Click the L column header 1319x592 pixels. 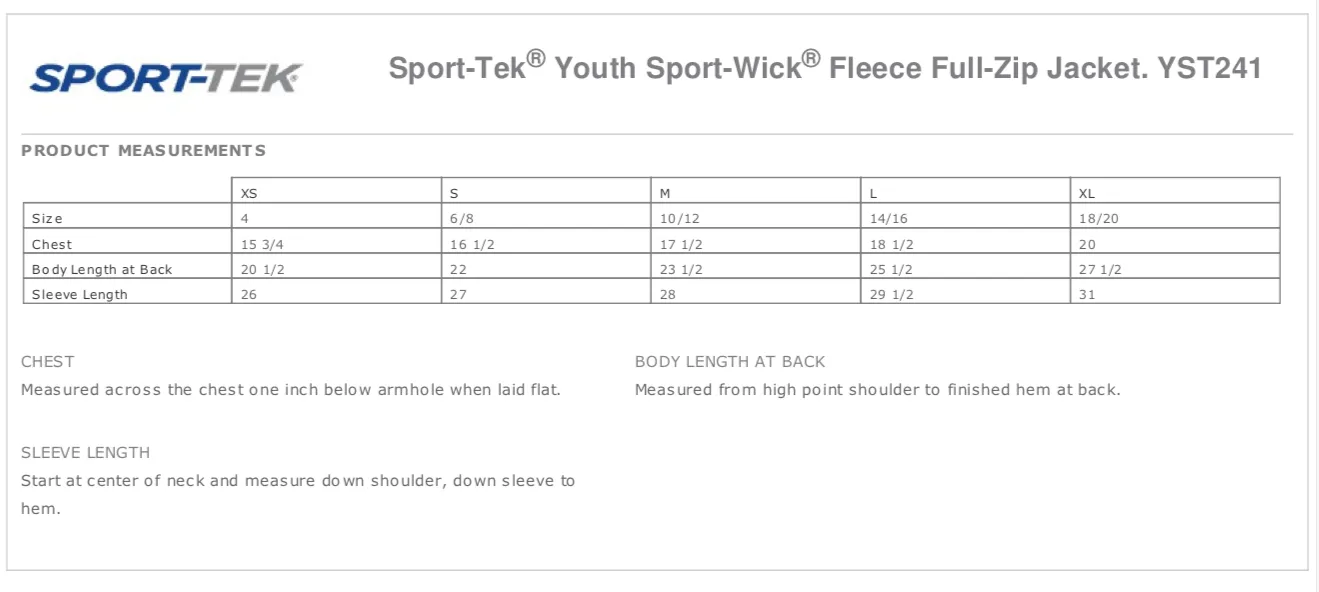point(966,191)
